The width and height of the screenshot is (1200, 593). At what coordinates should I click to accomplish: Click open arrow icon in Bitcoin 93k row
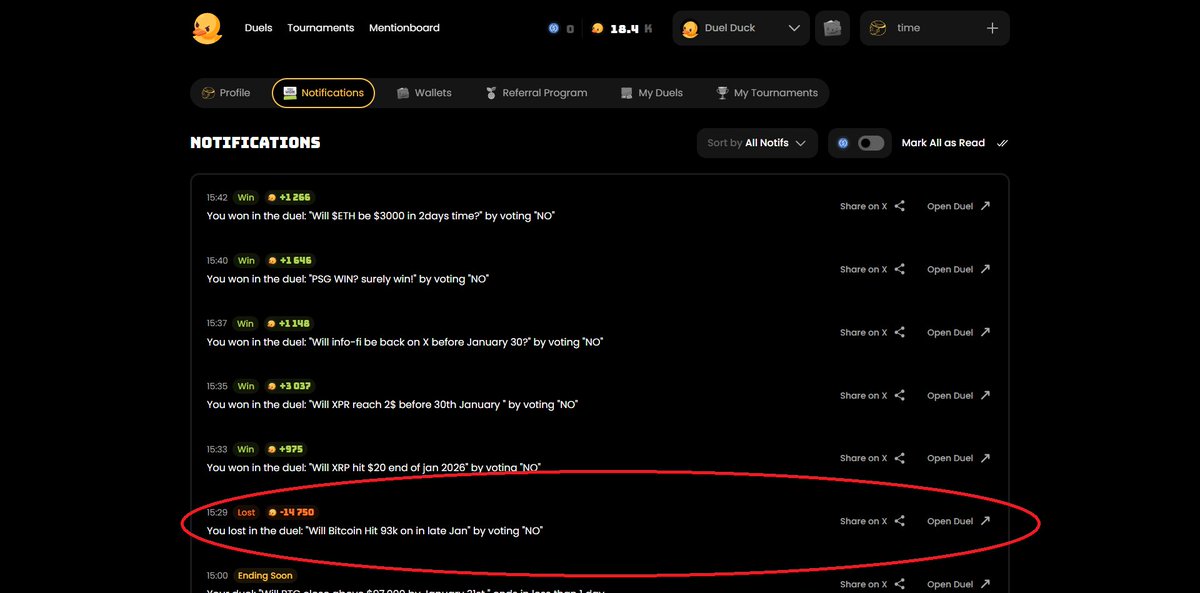point(985,521)
